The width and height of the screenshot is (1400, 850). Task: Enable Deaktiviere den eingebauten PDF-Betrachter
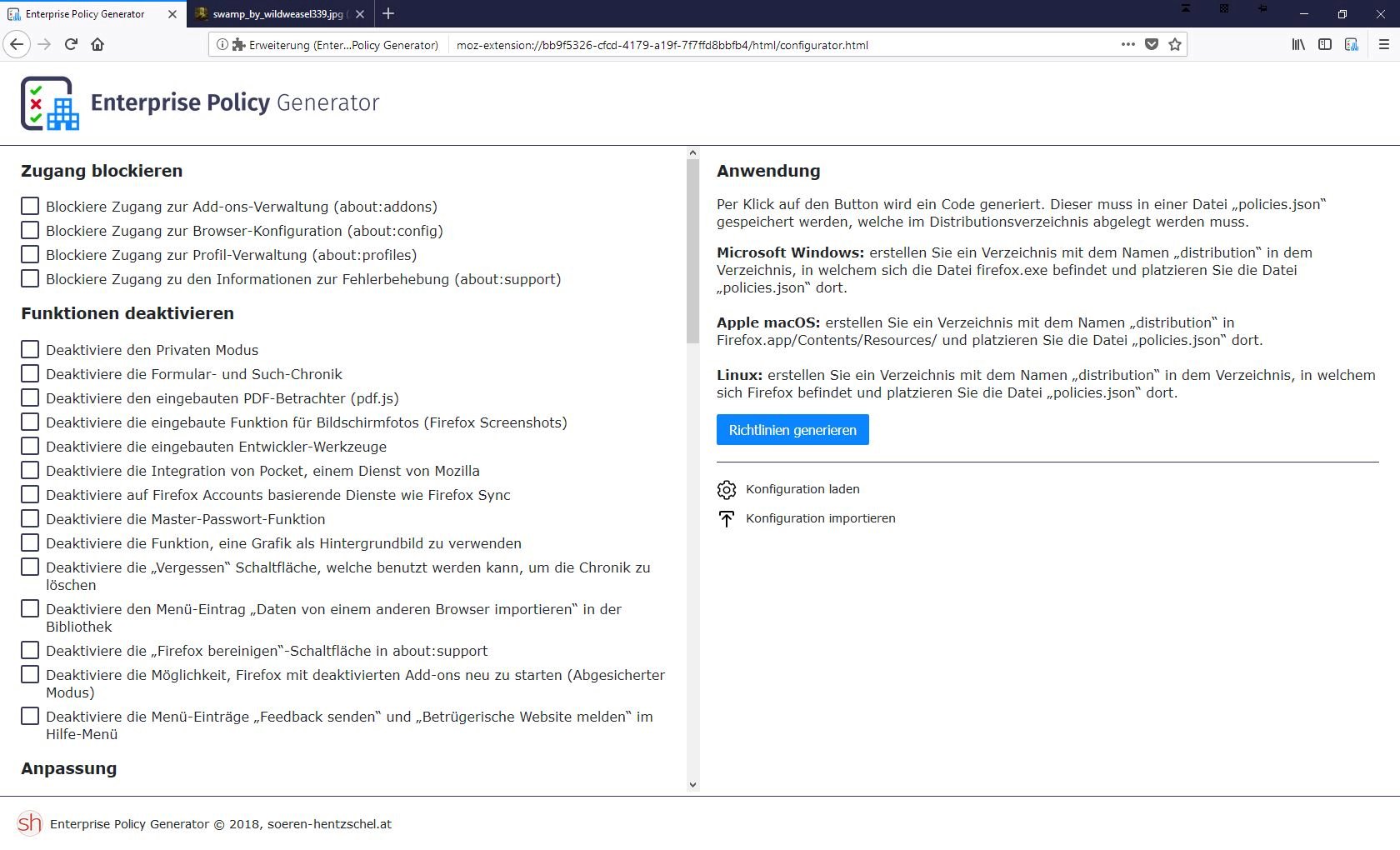point(30,397)
